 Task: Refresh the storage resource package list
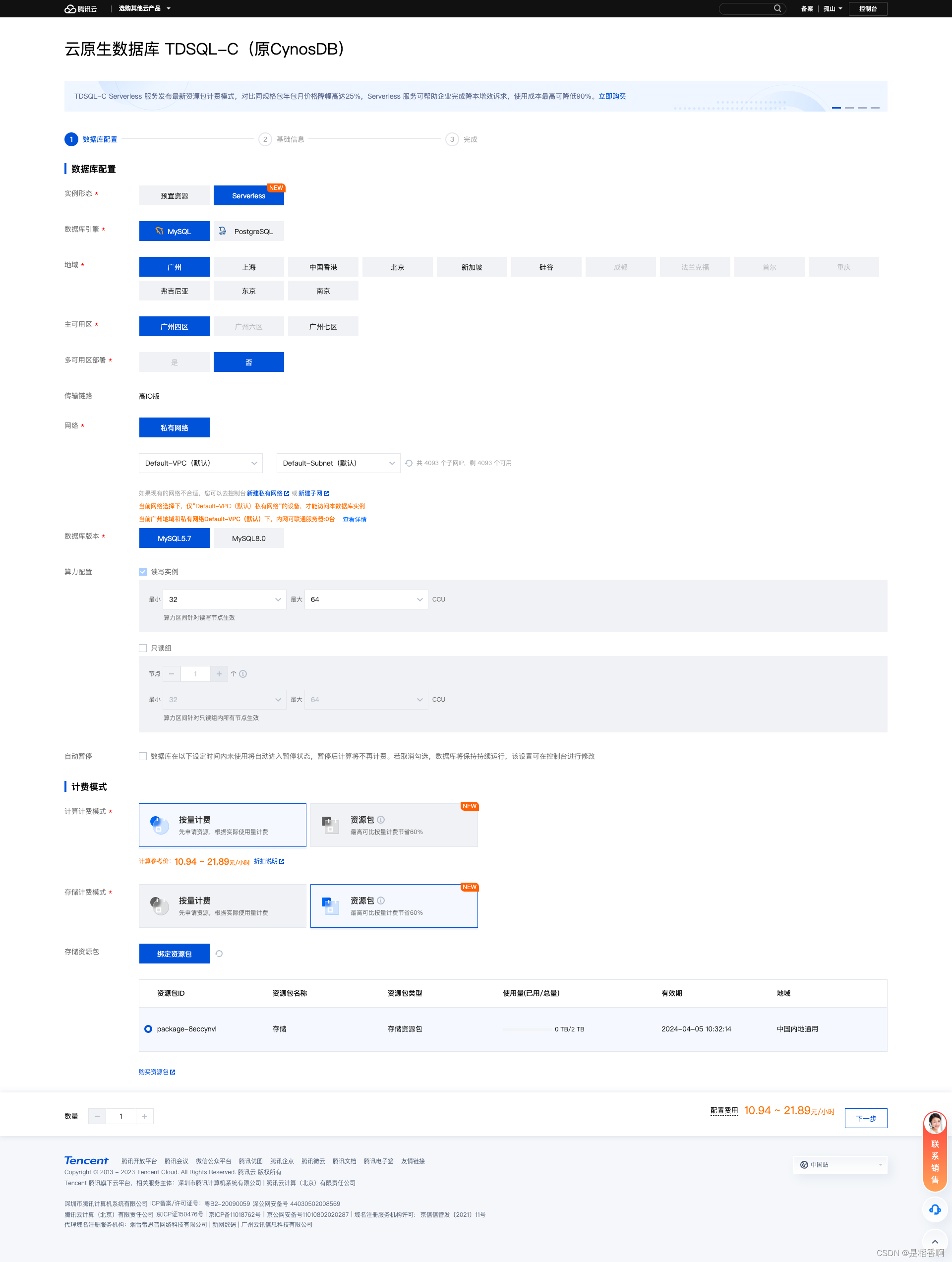click(x=219, y=954)
